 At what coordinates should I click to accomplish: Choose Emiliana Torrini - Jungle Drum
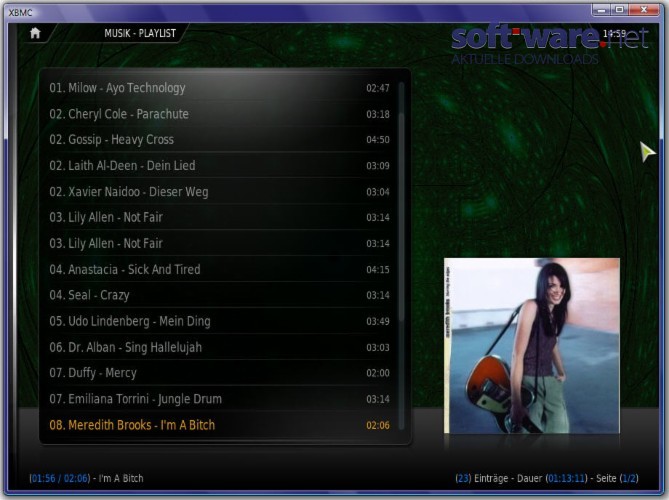pos(219,398)
